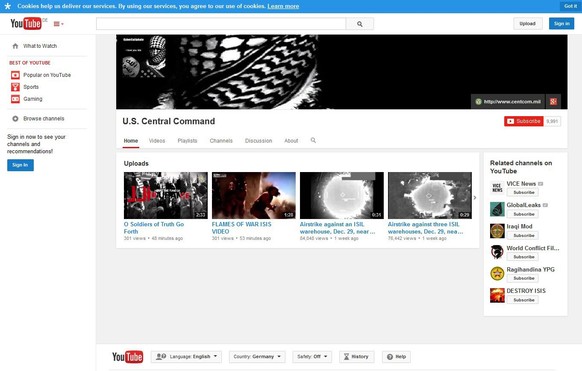Viewport: 582px width, 371px height.
Task: Open What to Watch home icon
Action: click(15, 46)
